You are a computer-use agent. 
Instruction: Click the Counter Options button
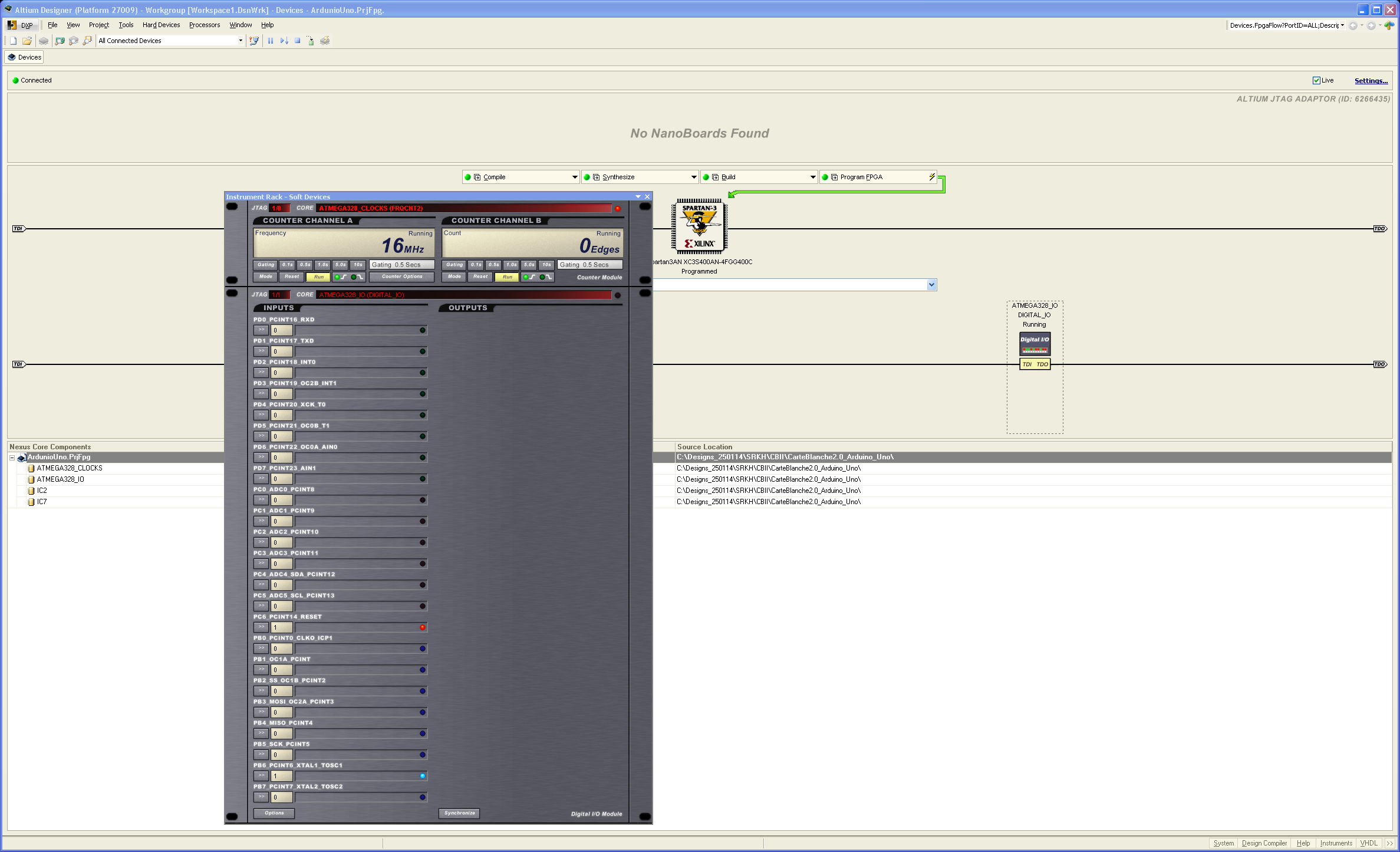click(402, 277)
